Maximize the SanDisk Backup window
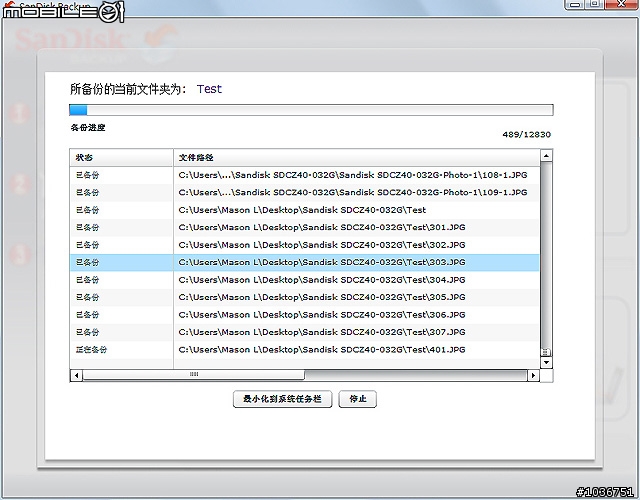Viewport: 640px width, 500px height. point(595,4)
